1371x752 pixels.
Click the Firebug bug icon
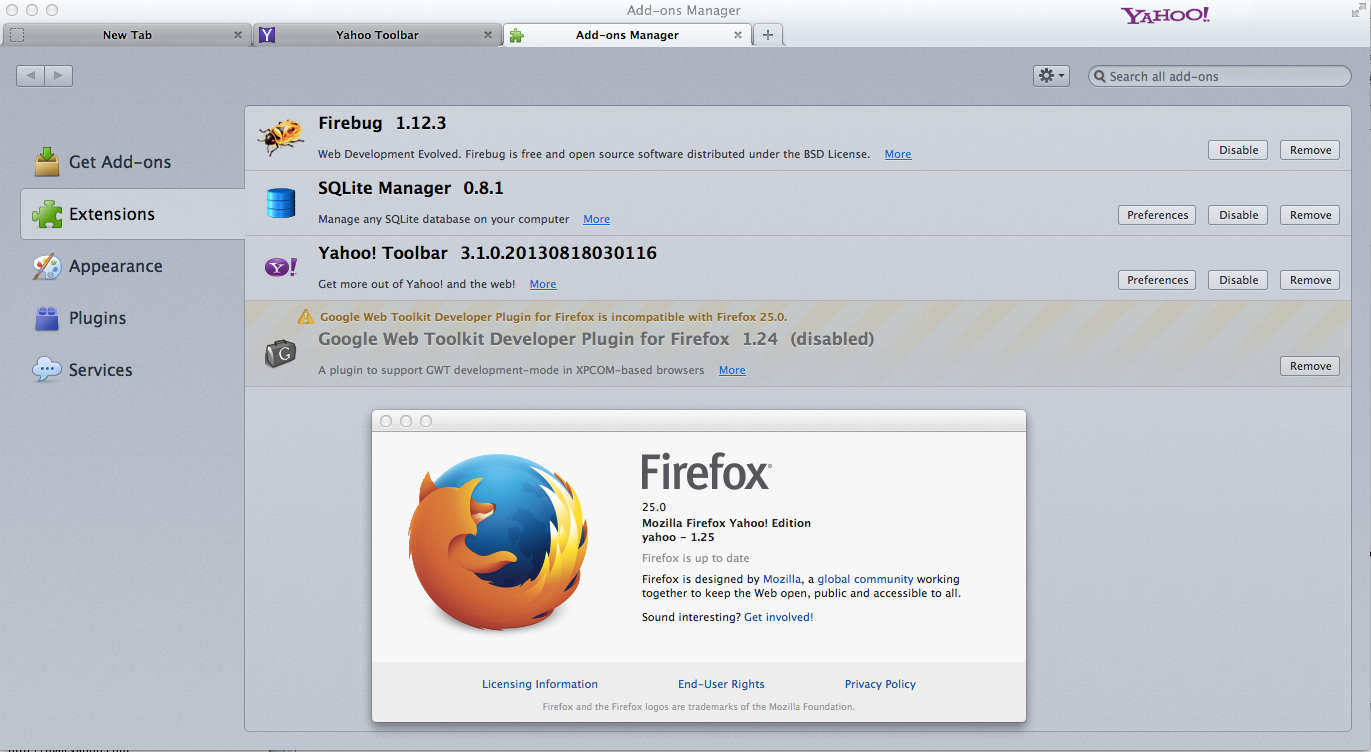pos(281,137)
